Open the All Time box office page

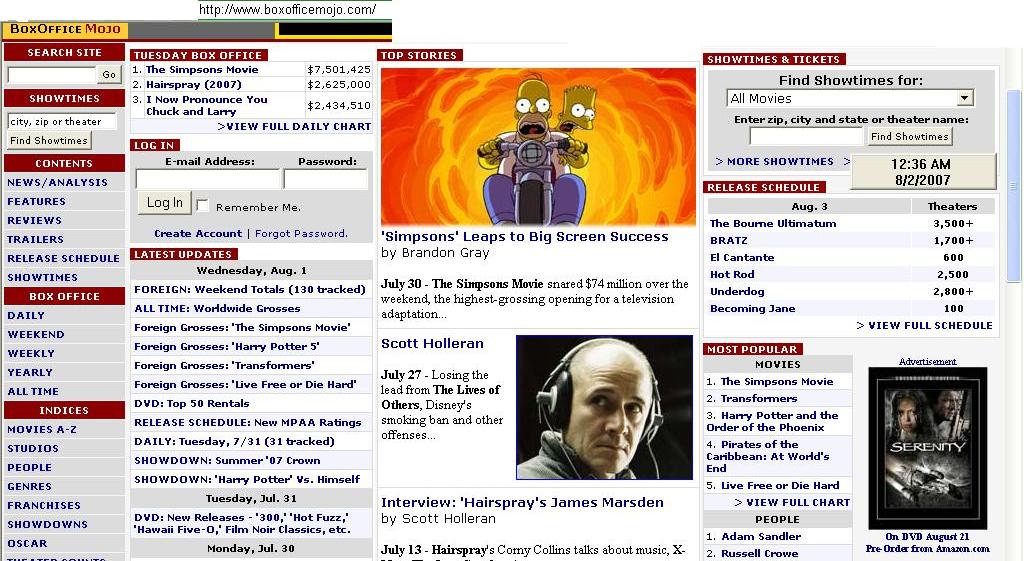click(33, 391)
